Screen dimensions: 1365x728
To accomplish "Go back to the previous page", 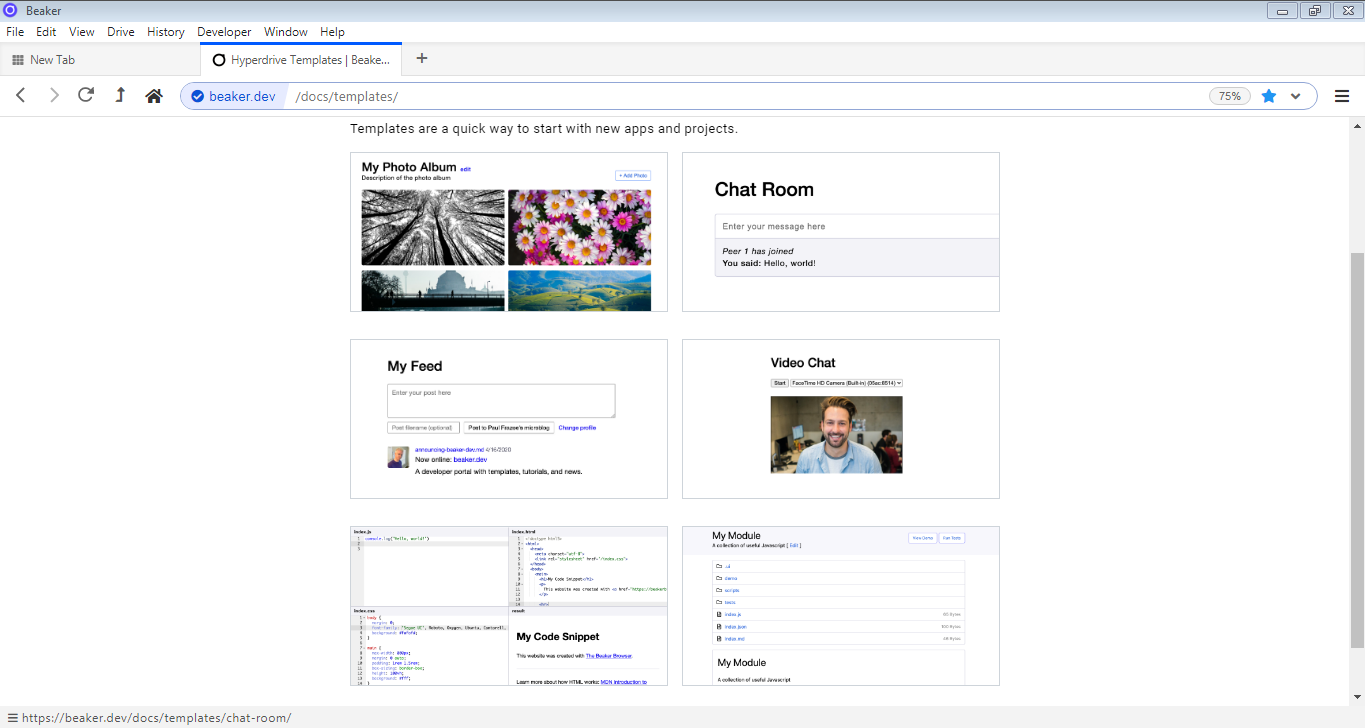I will tap(21, 96).
